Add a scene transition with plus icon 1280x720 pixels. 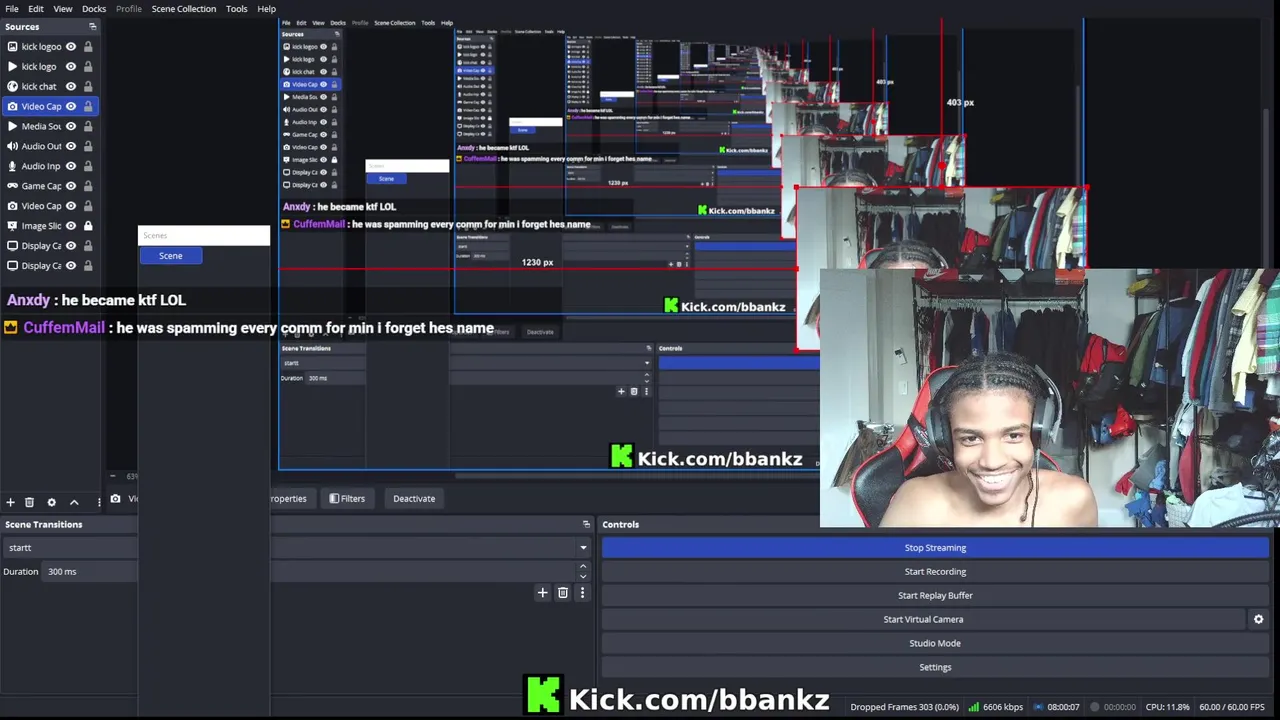click(542, 593)
